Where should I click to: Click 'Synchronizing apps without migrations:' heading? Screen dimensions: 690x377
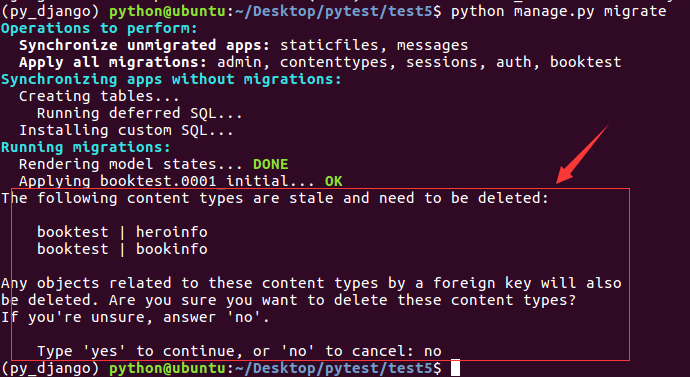click(171, 79)
